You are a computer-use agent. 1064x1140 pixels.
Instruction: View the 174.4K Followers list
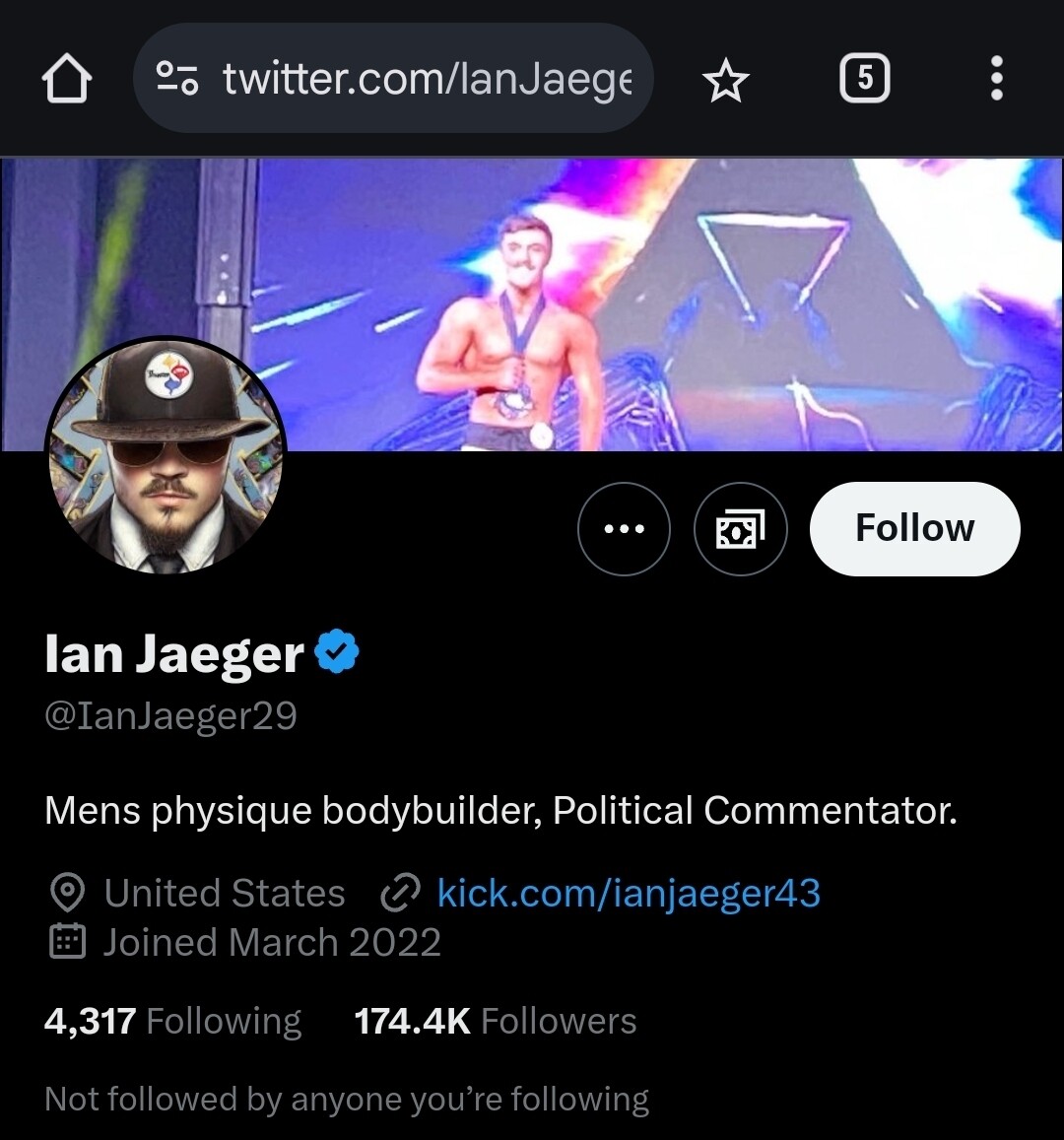pos(495,1021)
